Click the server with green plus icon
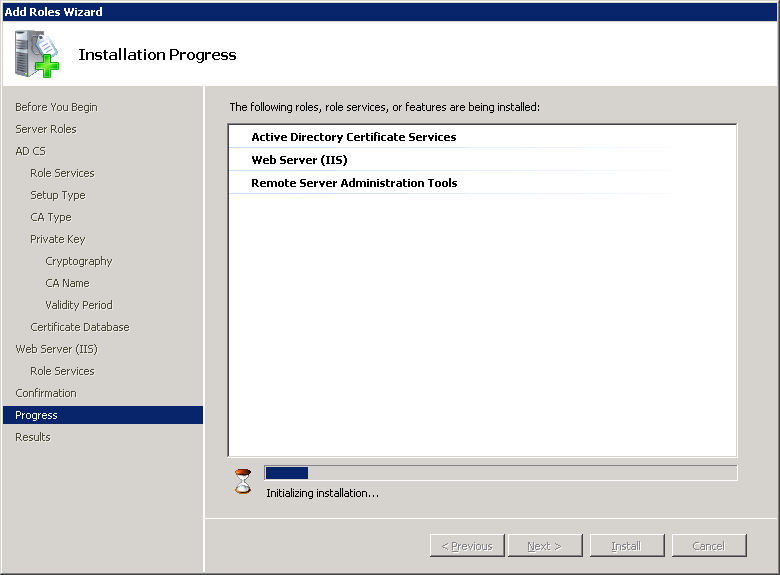Screen dimensions: 780x575 click(x=36, y=54)
